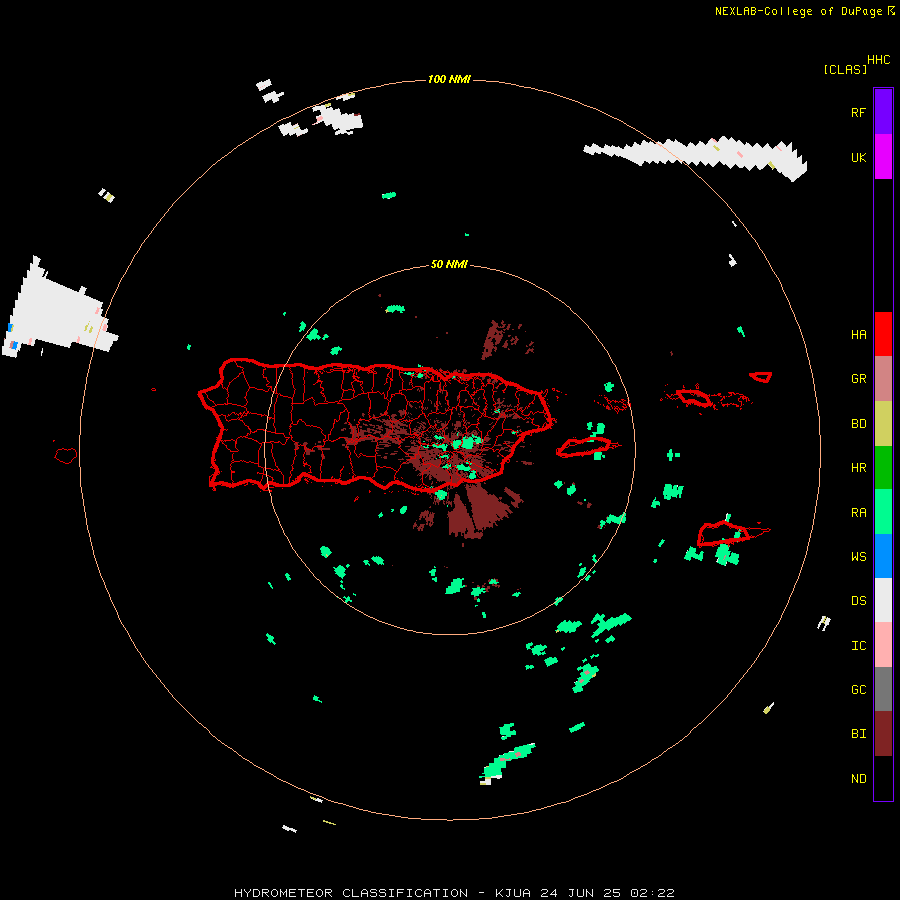Click the DS legend label
Image resolution: width=900 pixels, height=900 pixels.
[858, 601]
